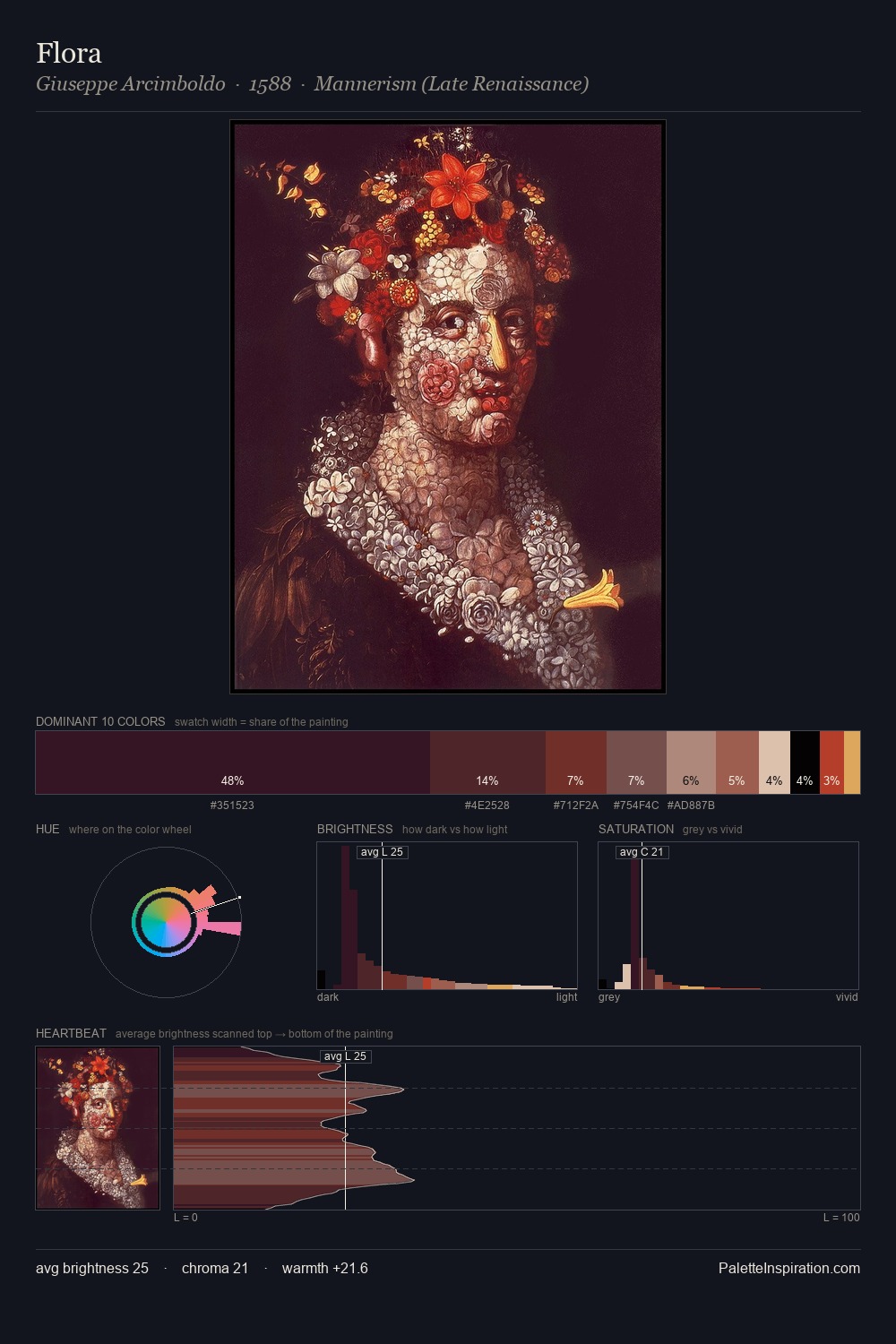Click the 'grey' label under saturation chart
Viewport: 896px width, 1344px height.
[609, 997]
